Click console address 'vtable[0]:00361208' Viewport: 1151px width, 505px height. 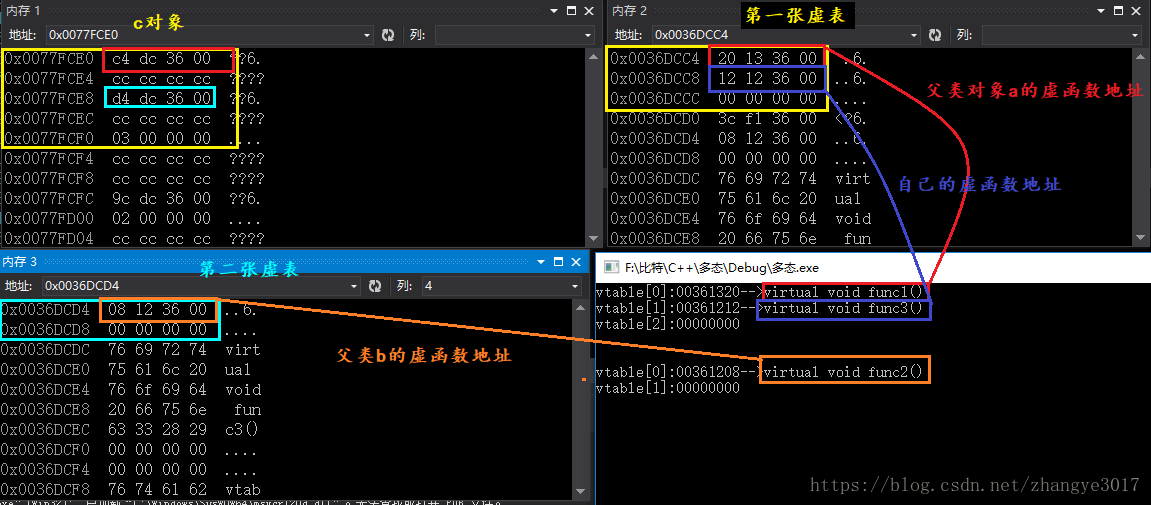coord(668,371)
